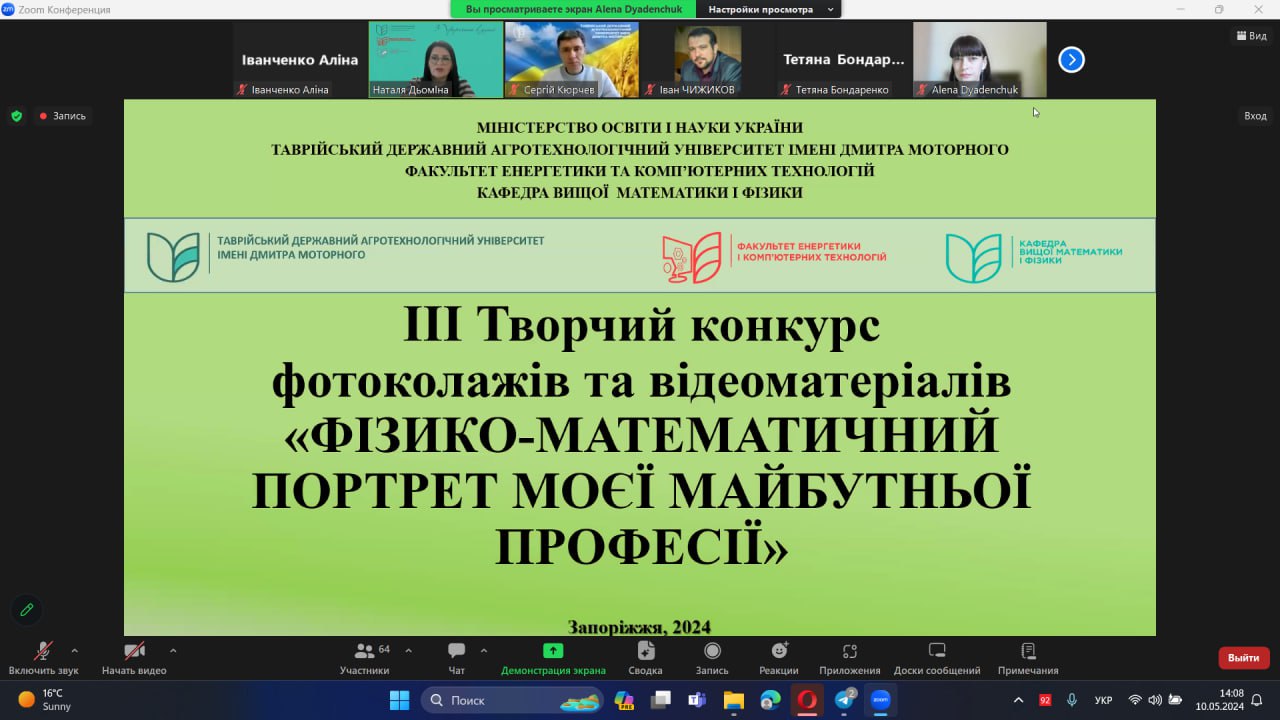Switch keyboard language from УКР
Viewport: 1280px width, 720px height.
click(1103, 700)
